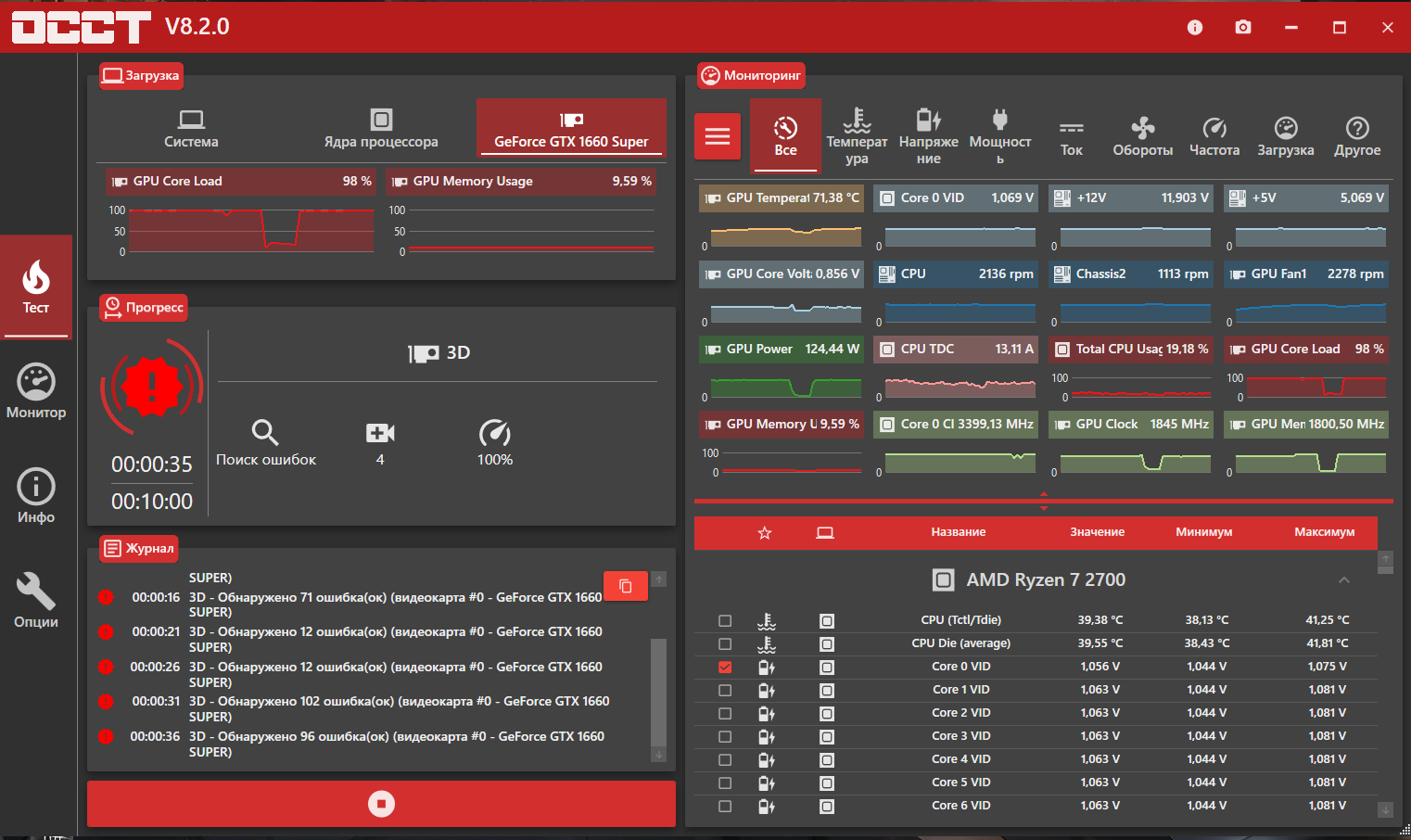Viewport: 1411px width, 840px height.
Task: Enable the Core 3 VID checkbox
Action: pos(725,737)
